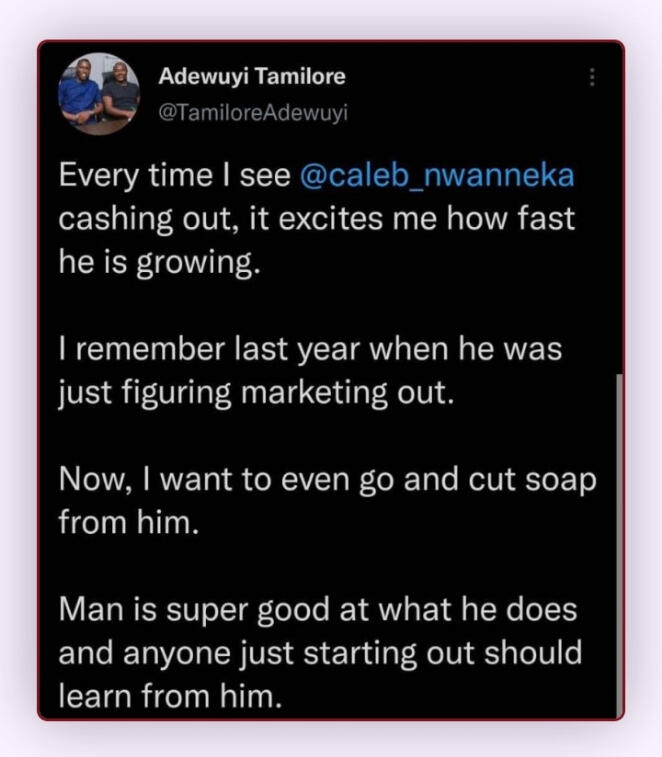Click the @TamiloreAdewuyi handle
Viewport: 662px width, 757px height.
(x=253, y=112)
